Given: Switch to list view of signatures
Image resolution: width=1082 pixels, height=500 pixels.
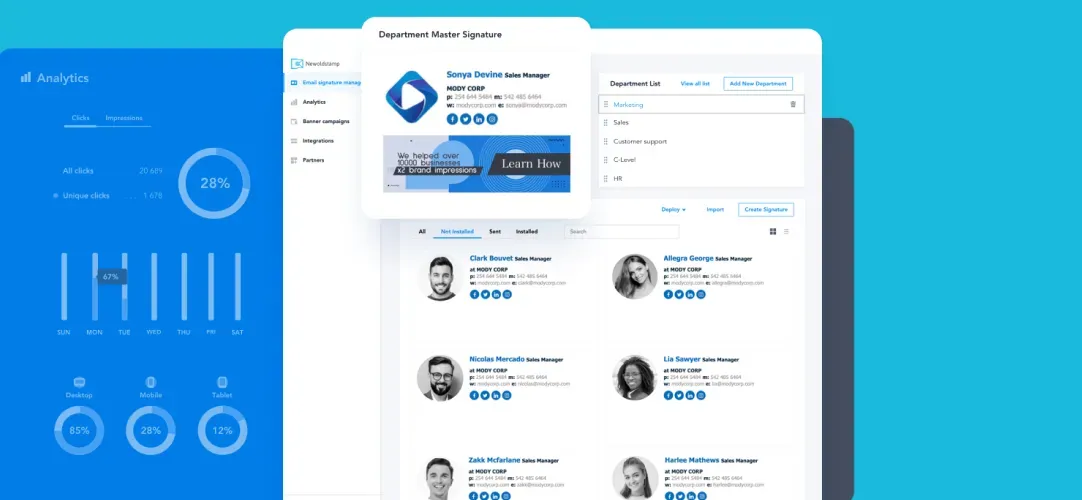Looking at the screenshot, I should click(787, 232).
